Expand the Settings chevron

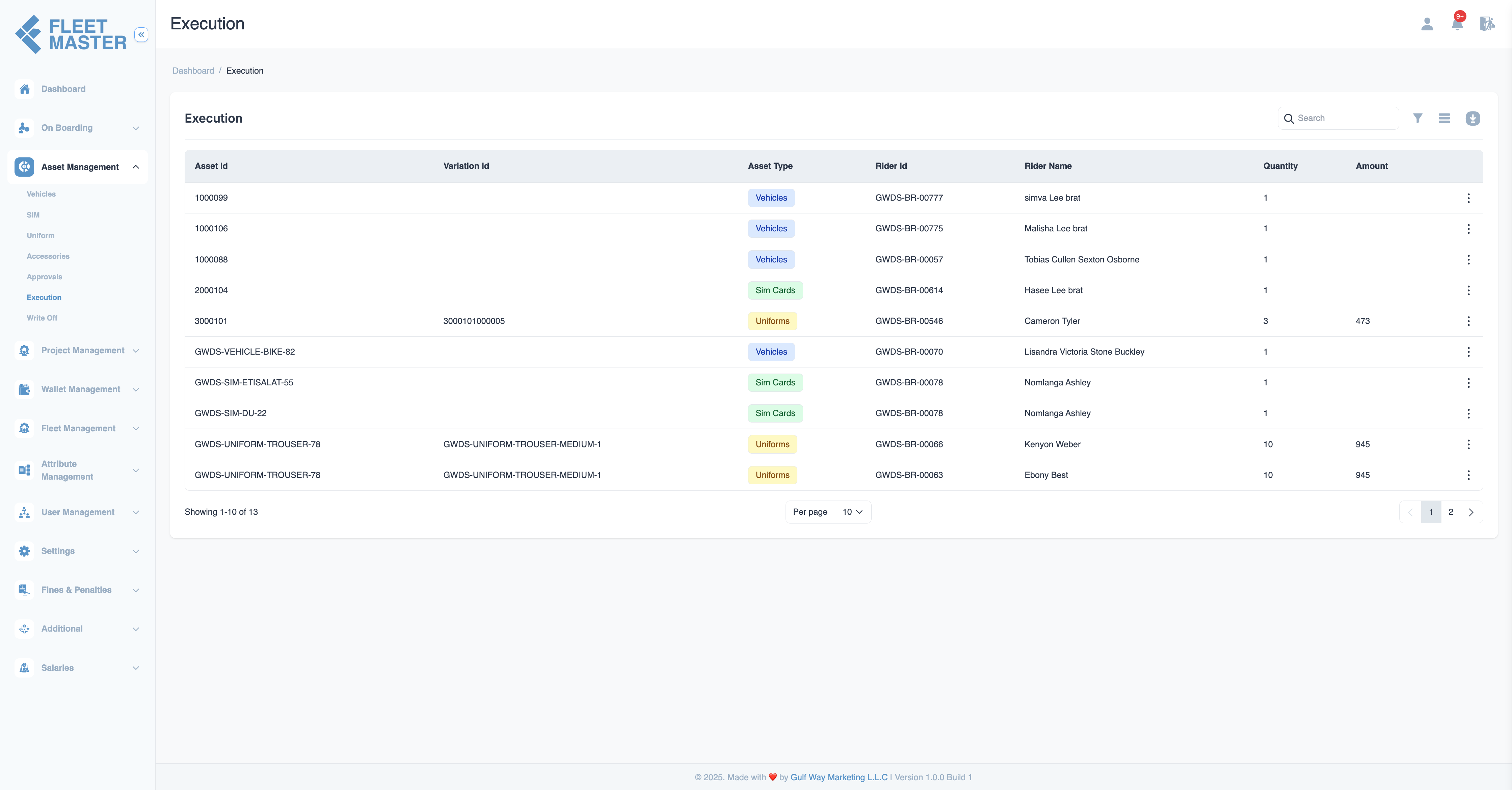[136, 551]
